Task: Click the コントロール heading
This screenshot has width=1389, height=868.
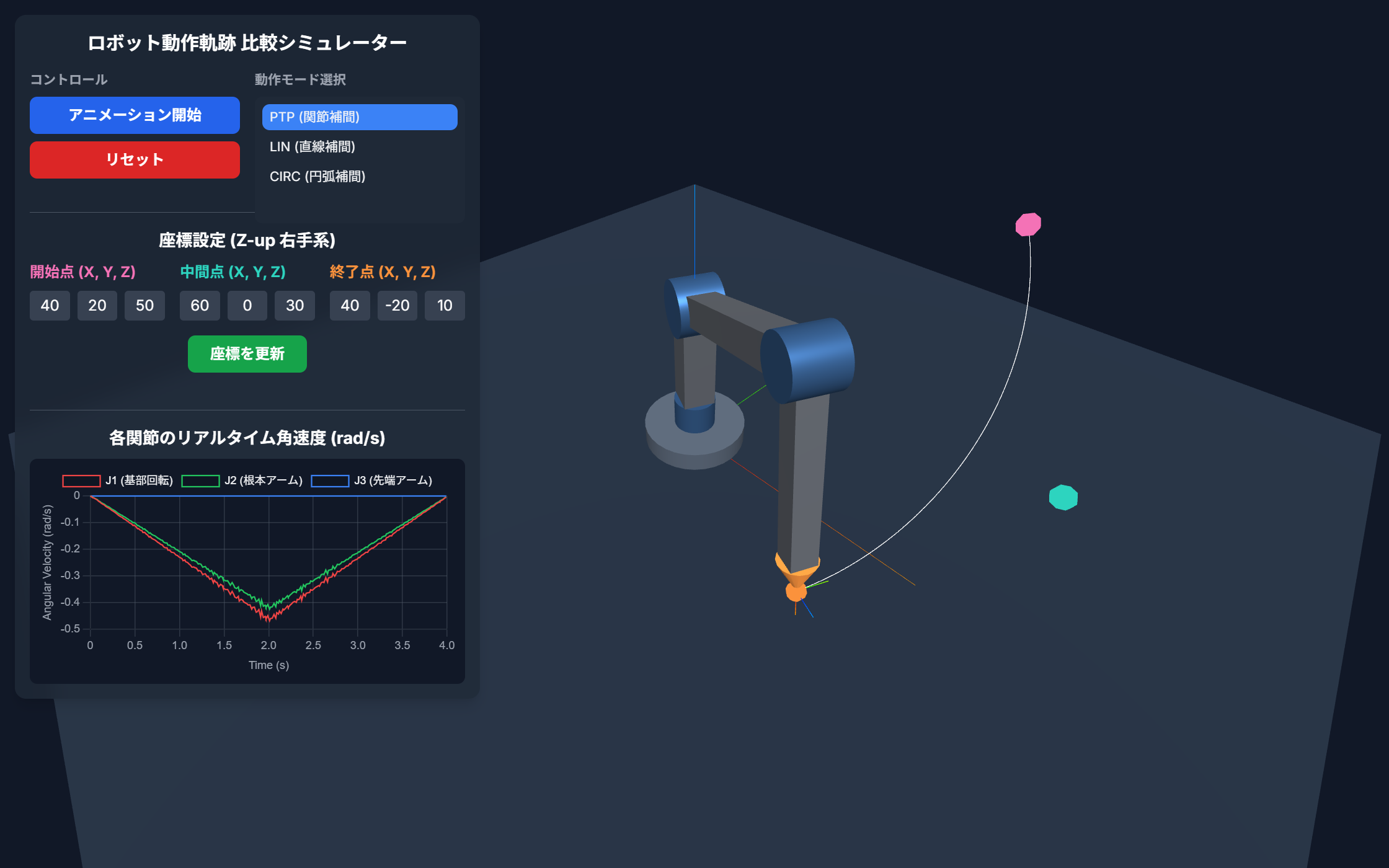Action: pyautogui.click(x=69, y=80)
